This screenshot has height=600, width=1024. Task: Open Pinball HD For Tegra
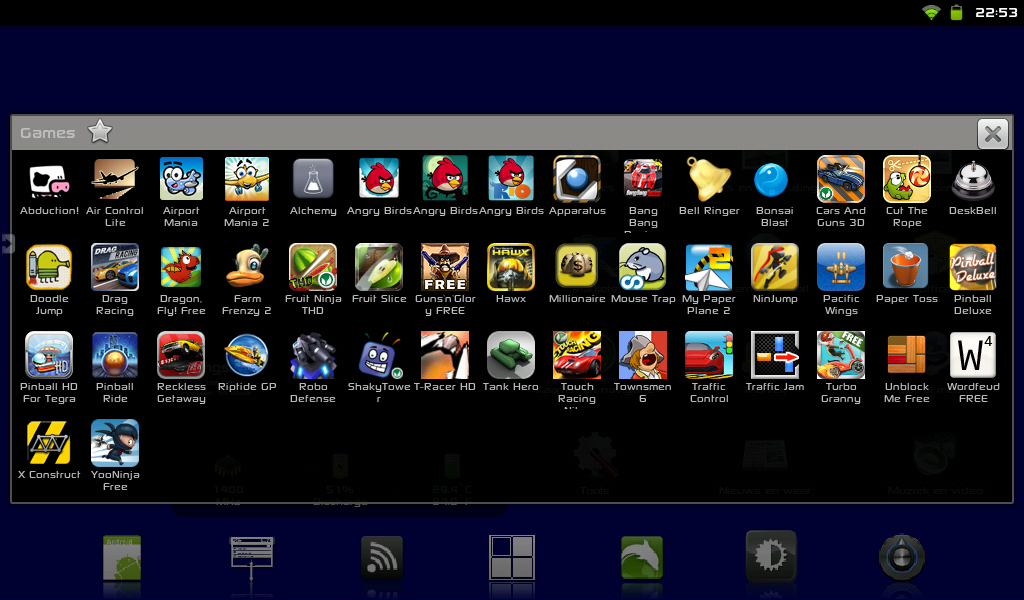[49, 355]
